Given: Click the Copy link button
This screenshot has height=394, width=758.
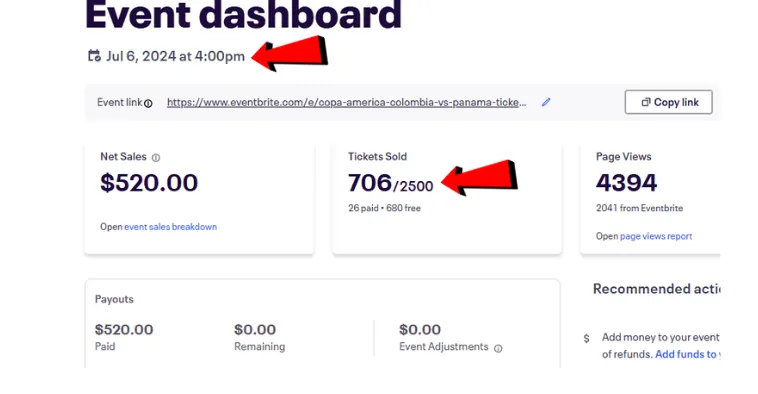Looking at the screenshot, I should point(669,102).
